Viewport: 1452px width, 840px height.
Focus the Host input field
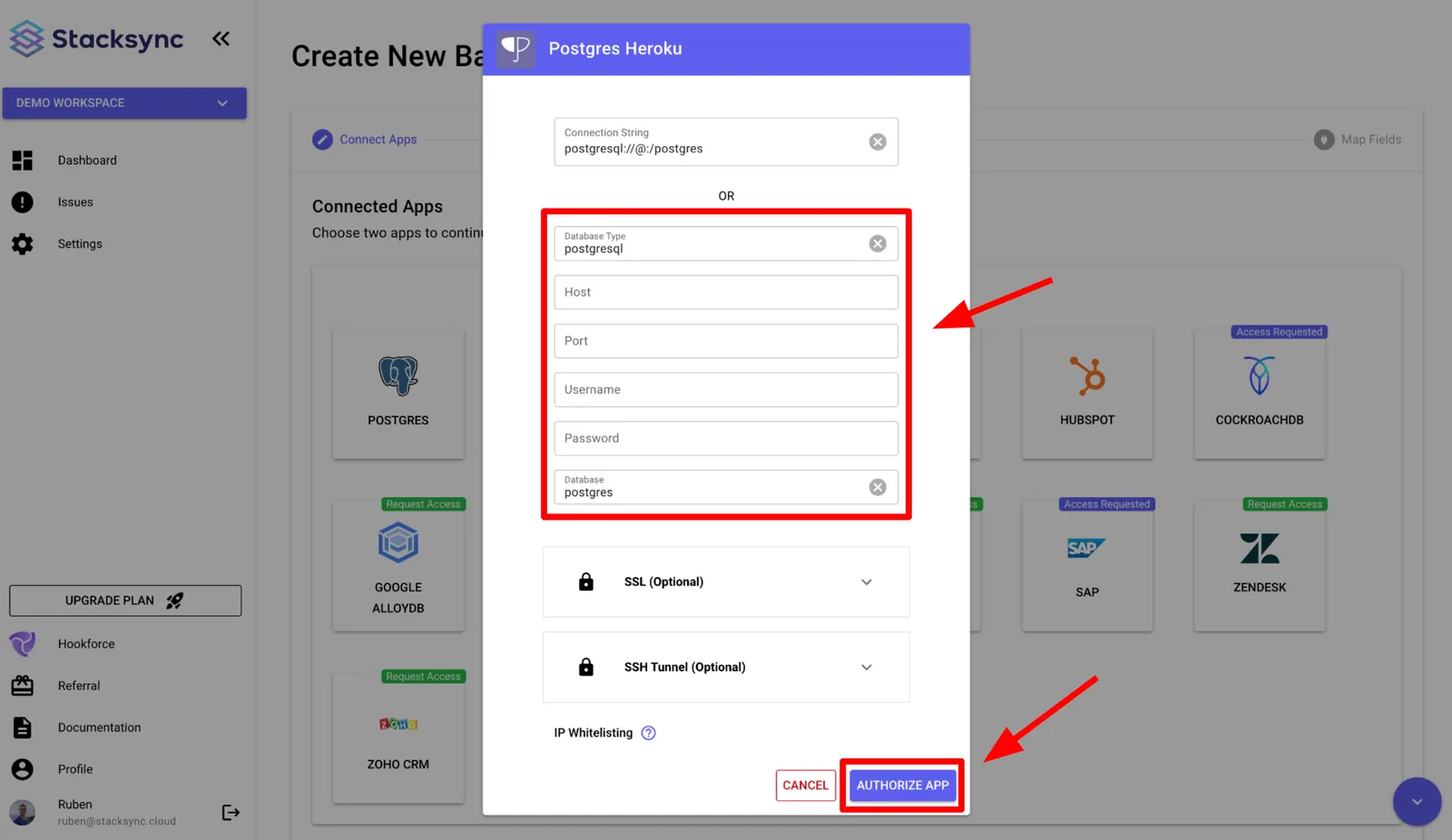click(x=726, y=292)
